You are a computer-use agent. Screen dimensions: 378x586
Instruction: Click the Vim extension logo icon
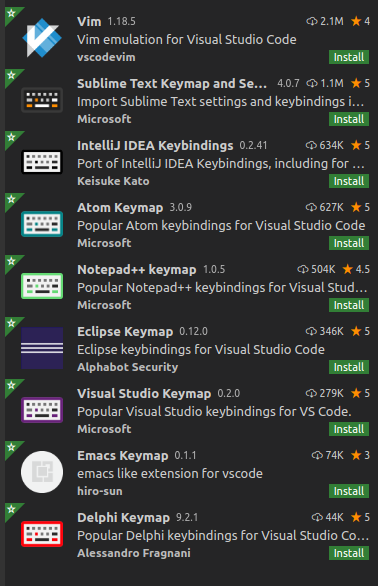pos(42,38)
